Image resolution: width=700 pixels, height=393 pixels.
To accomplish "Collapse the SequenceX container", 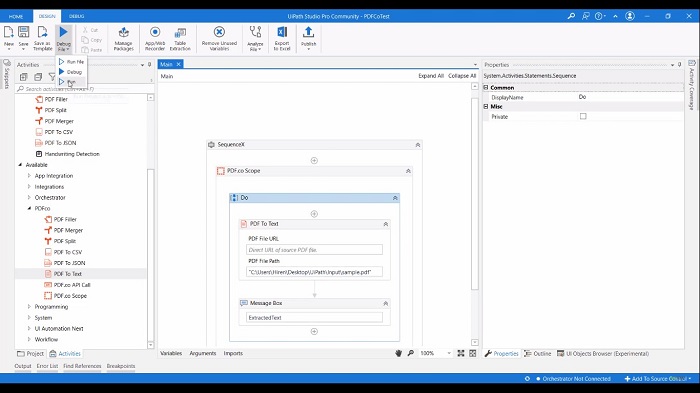I will tap(418, 145).
